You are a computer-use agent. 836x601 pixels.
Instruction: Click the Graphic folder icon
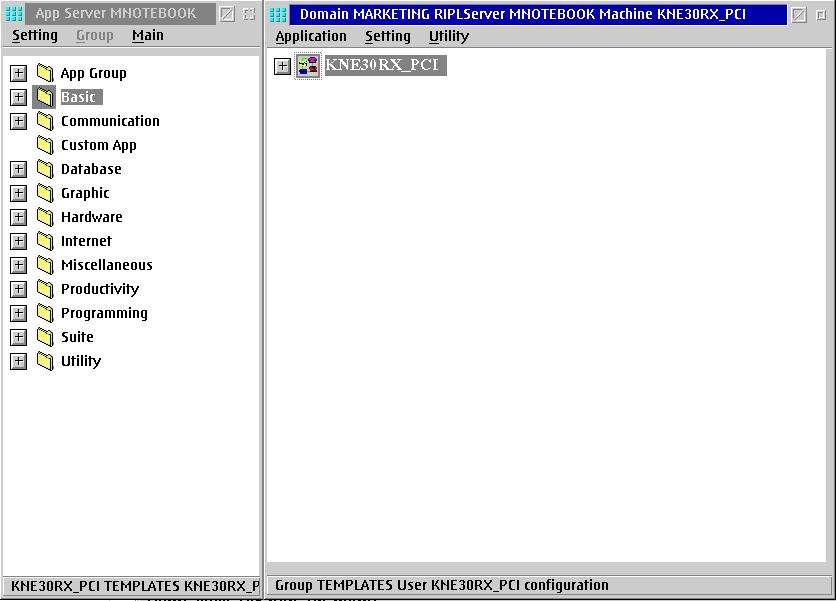pos(45,193)
